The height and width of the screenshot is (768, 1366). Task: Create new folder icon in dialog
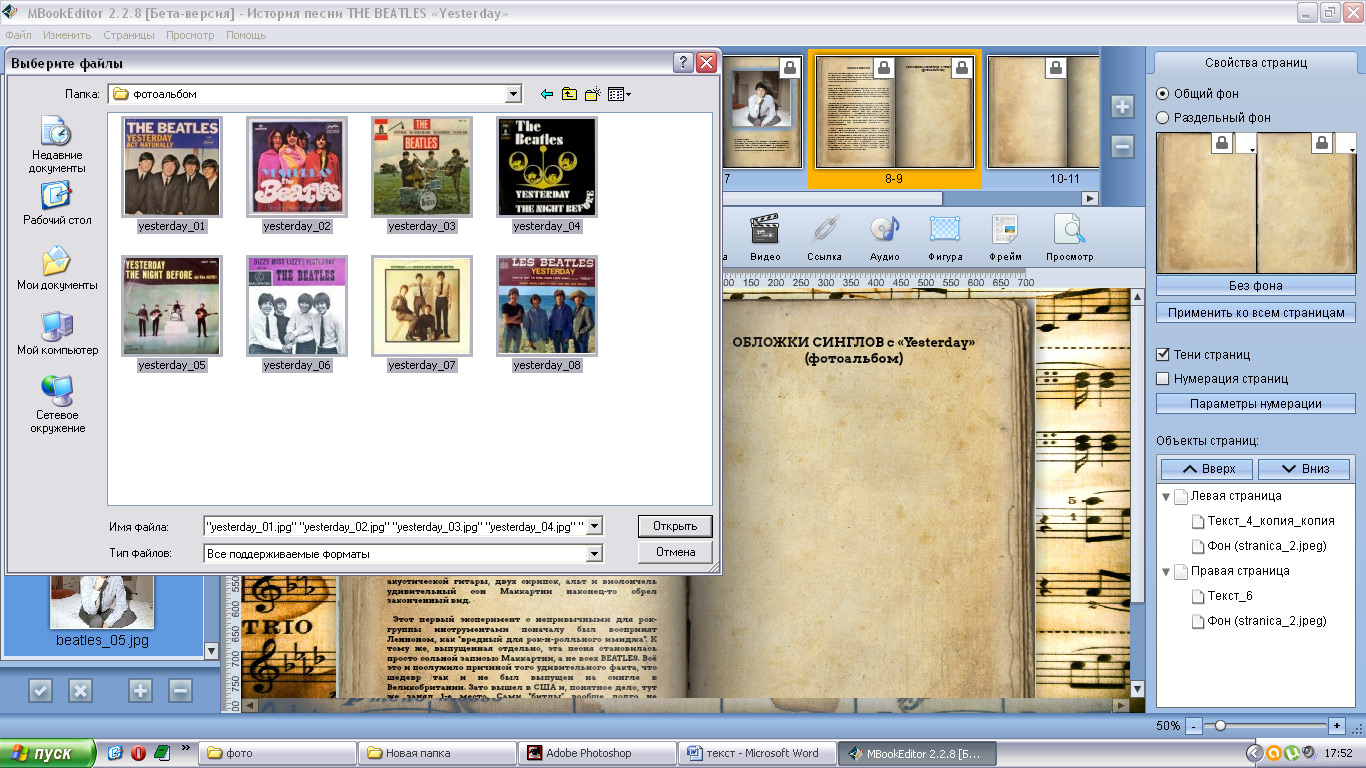pyautogui.click(x=592, y=94)
